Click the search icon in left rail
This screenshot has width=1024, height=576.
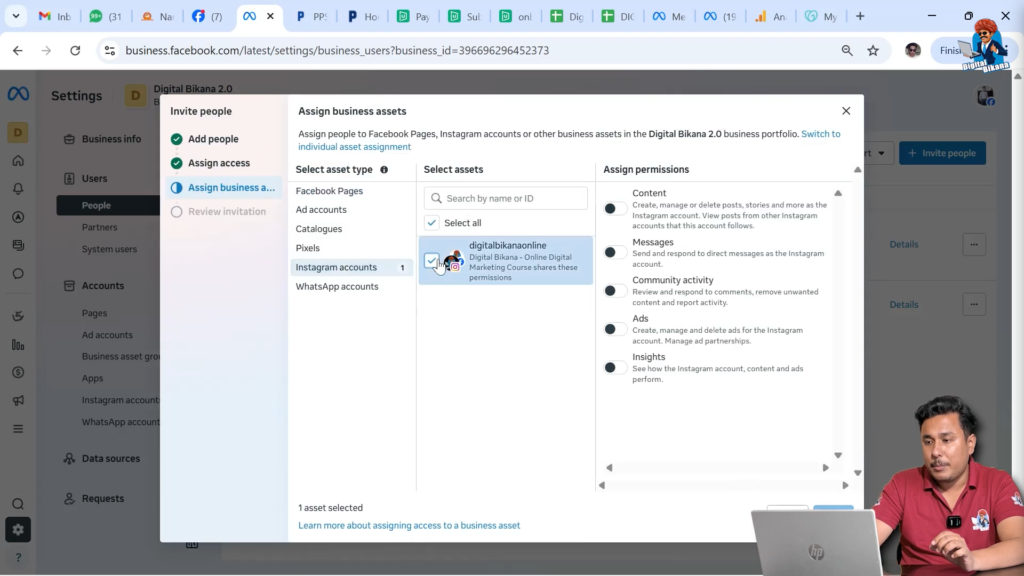pos(18,504)
